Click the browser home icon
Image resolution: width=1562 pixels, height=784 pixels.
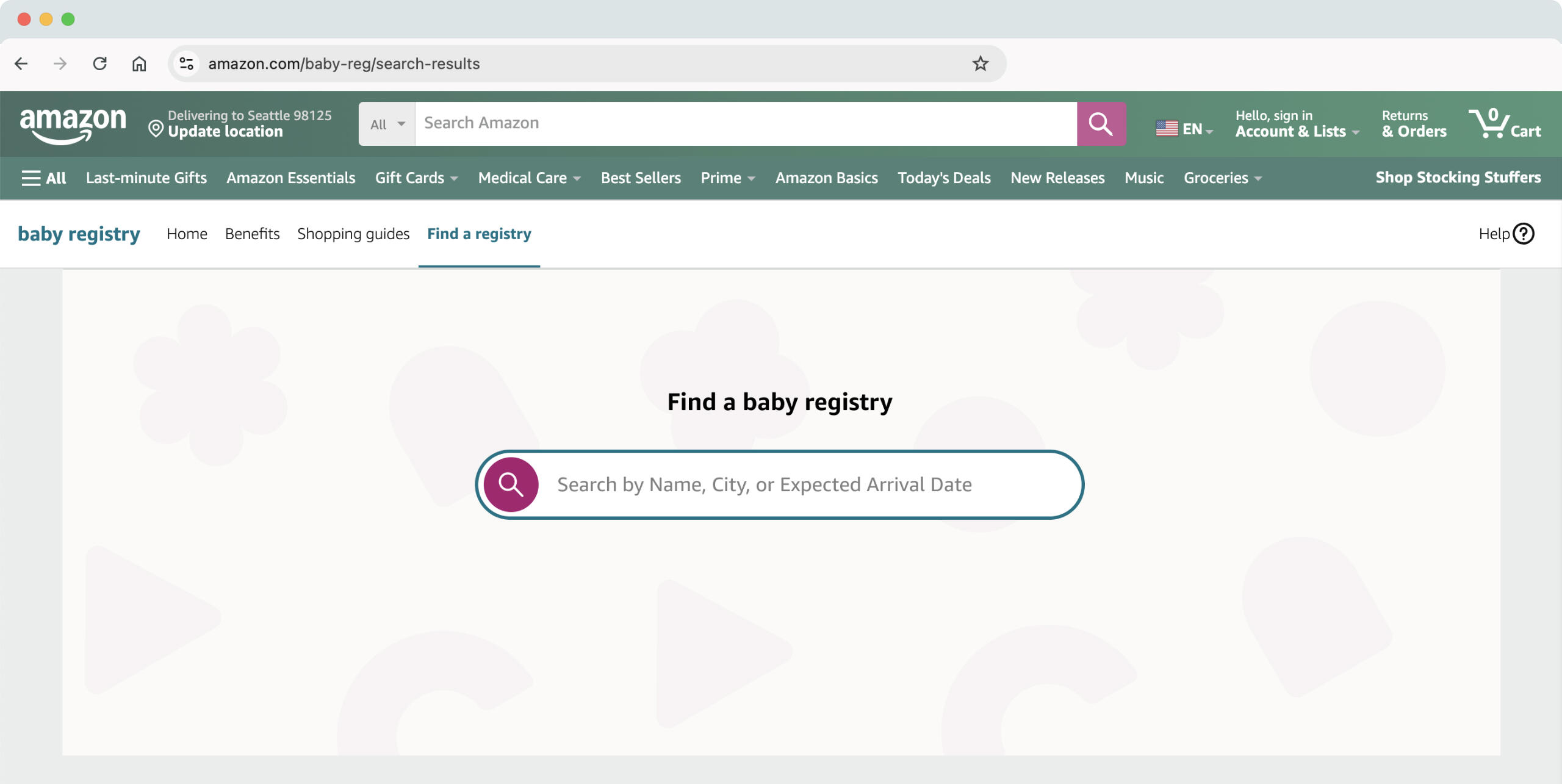pyautogui.click(x=139, y=63)
